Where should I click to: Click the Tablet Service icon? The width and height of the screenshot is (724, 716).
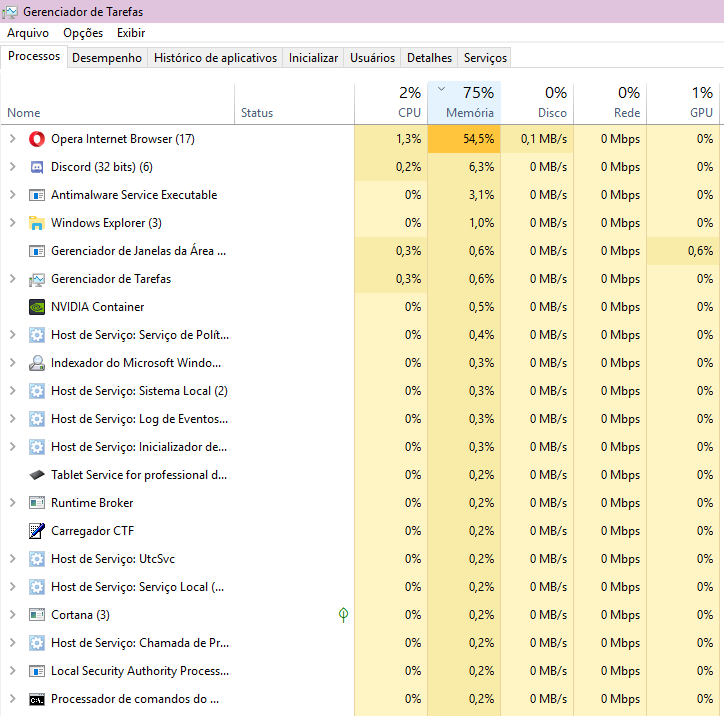click(36, 475)
